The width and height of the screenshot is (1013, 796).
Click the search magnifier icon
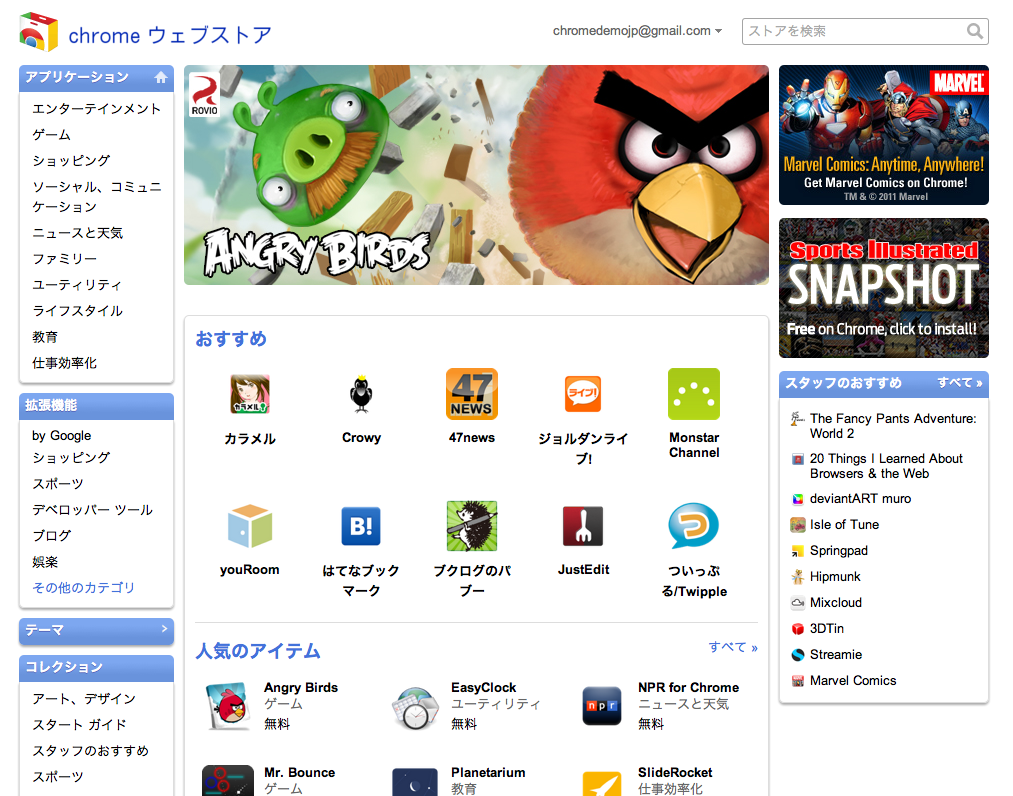(x=974, y=31)
